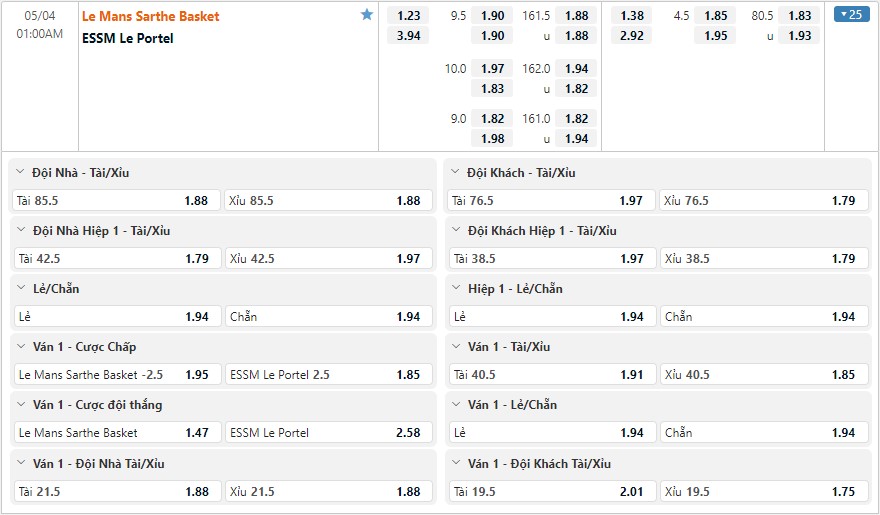Open ESSM Le Portel team name
The width and height of the screenshot is (880, 515).
click(x=128, y=38)
